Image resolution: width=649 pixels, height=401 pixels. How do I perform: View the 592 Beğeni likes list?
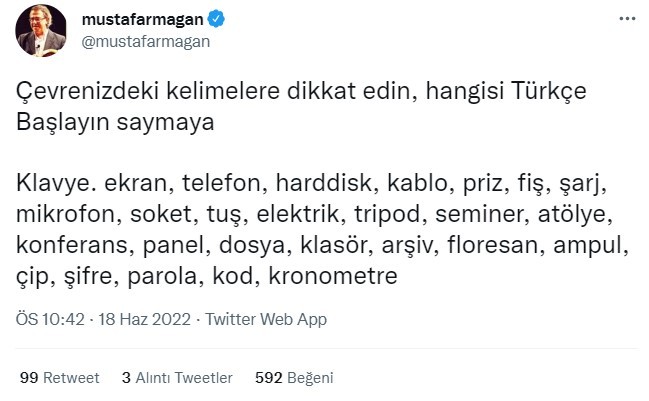coord(294,378)
